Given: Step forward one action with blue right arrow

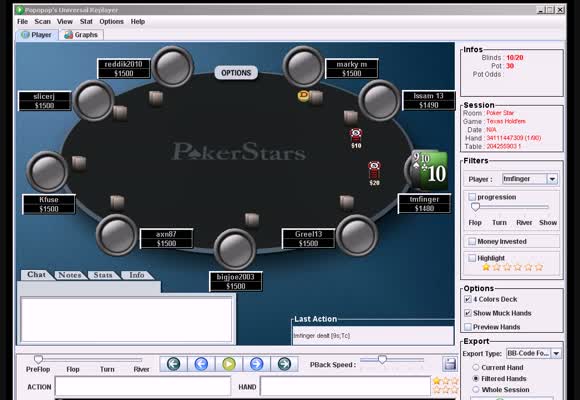Looking at the screenshot, I should (257, 364).
